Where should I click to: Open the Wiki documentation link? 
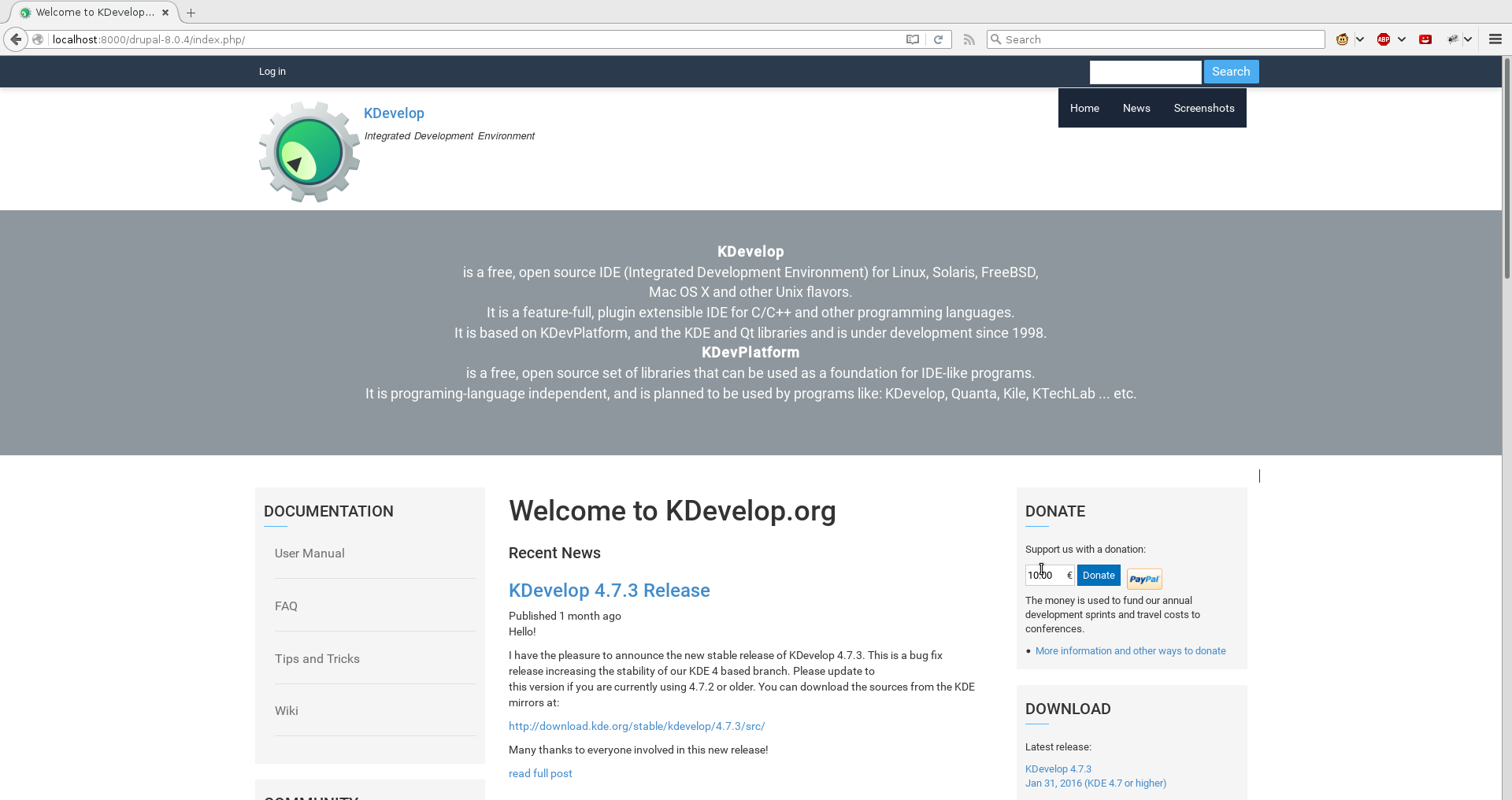coord(286,711)
